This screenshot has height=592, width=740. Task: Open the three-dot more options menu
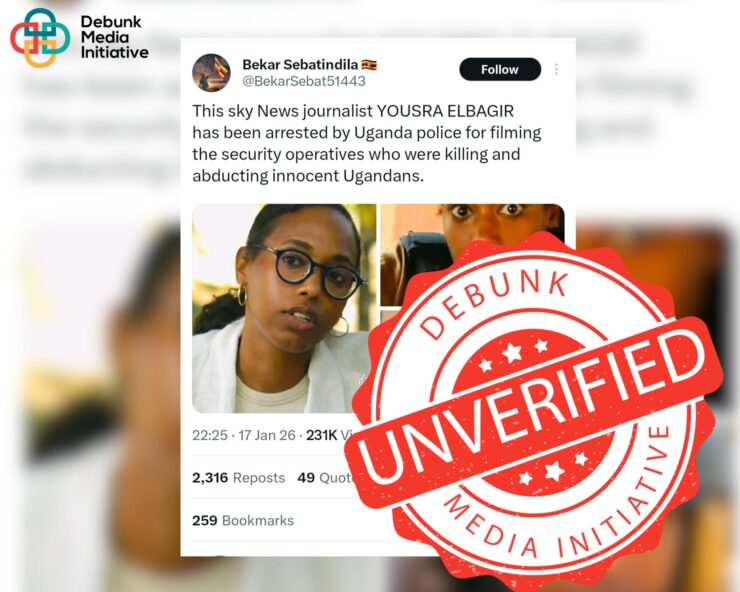tap(556, 69)
